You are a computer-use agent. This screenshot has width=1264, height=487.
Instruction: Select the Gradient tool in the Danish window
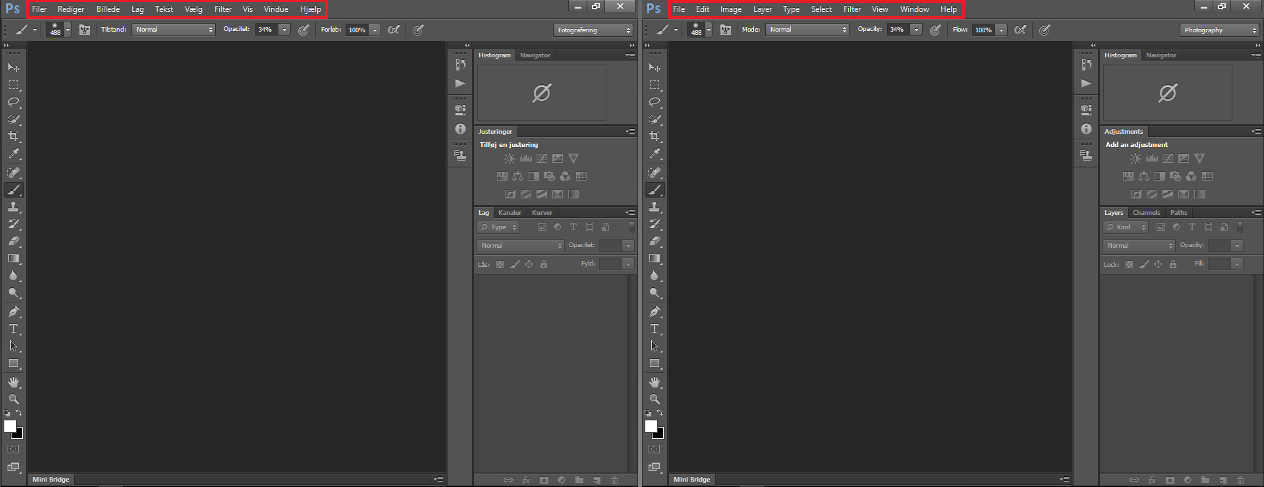(x=14, y=259)
